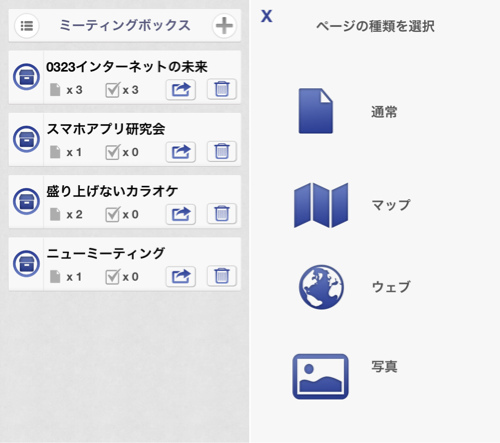Open the list menu icon beside ミーティングボックス

click(x=27, y=26)
